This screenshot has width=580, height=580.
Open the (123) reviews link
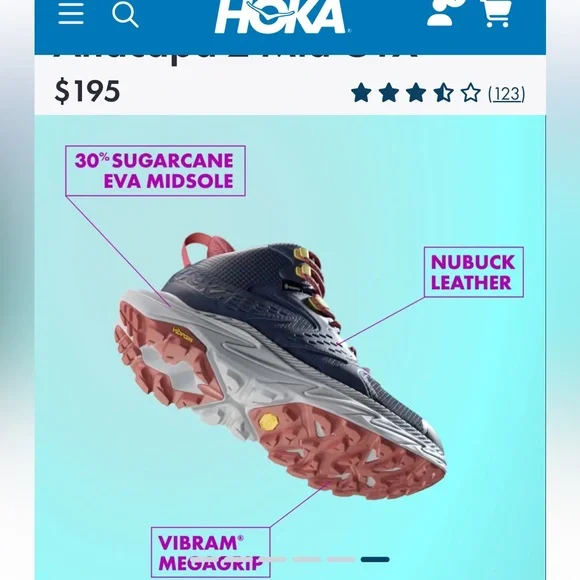(506, 94)
